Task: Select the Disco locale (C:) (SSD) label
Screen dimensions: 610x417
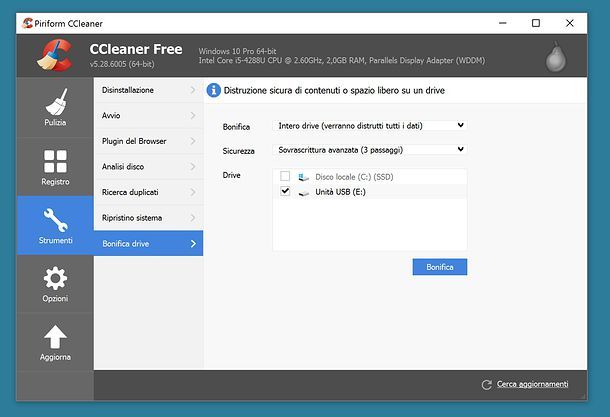Action: pyautogui.click(x=354, y=177)
